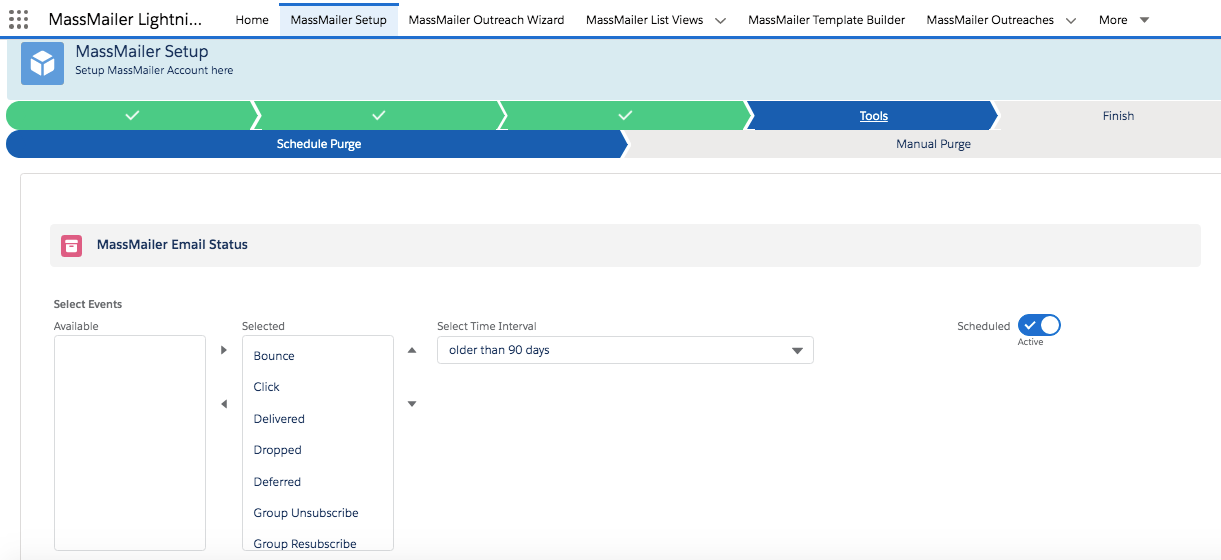
Task: Move selected event down with down arrow
Action: point(412,404)
